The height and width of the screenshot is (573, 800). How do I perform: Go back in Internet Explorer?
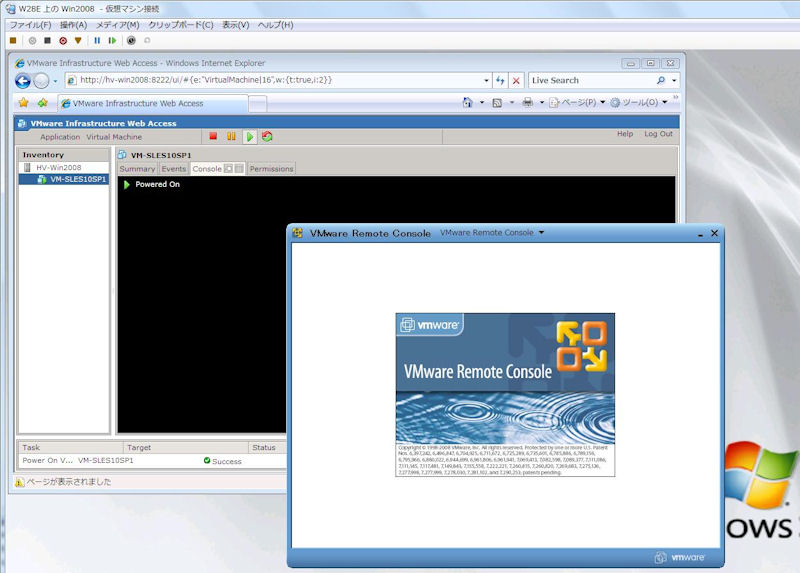tap(23, 81)
